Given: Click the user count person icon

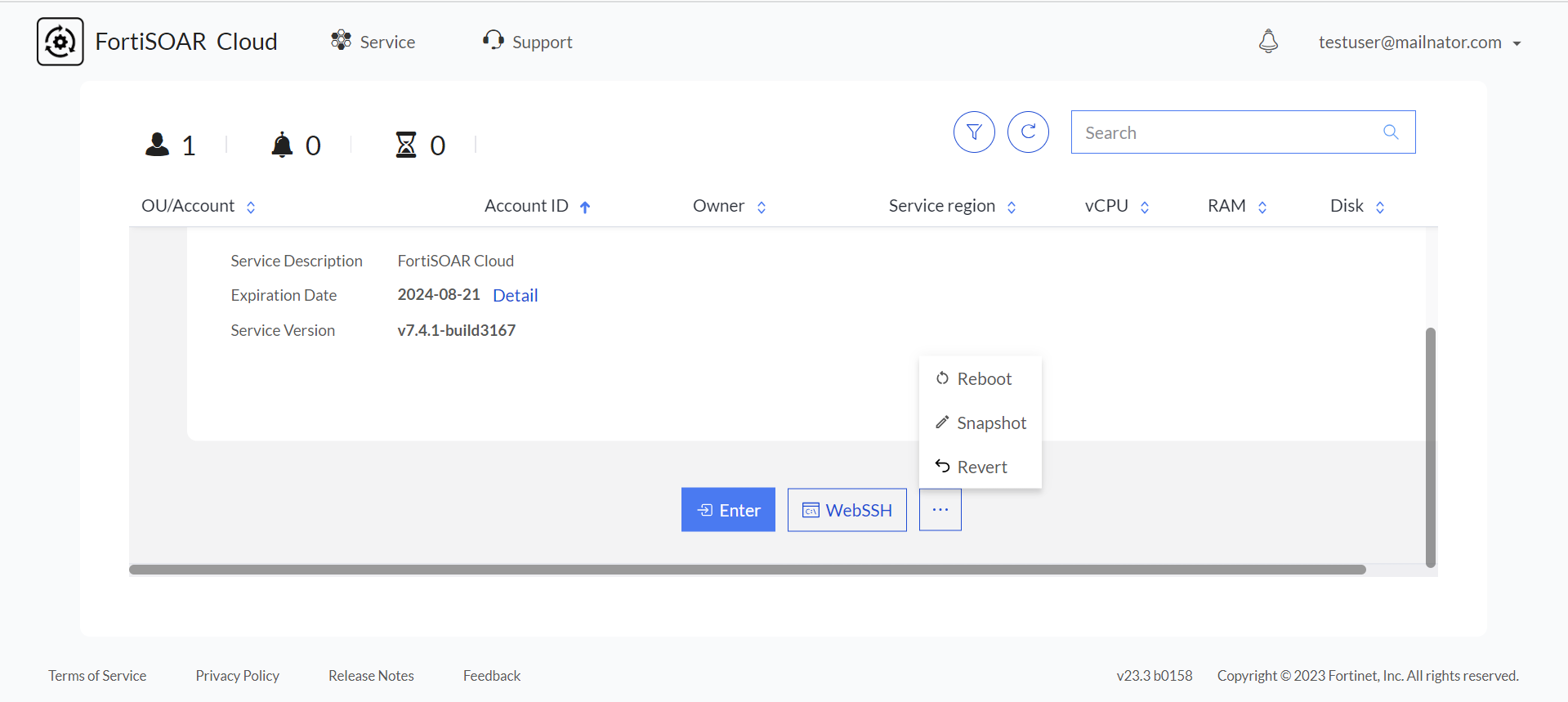Looking at the screenshot, I should click(x=157, y=145).
